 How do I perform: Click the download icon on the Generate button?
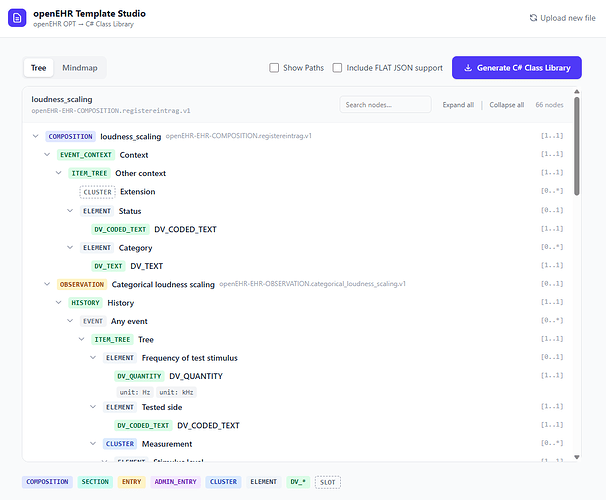(x=468, y=68)
